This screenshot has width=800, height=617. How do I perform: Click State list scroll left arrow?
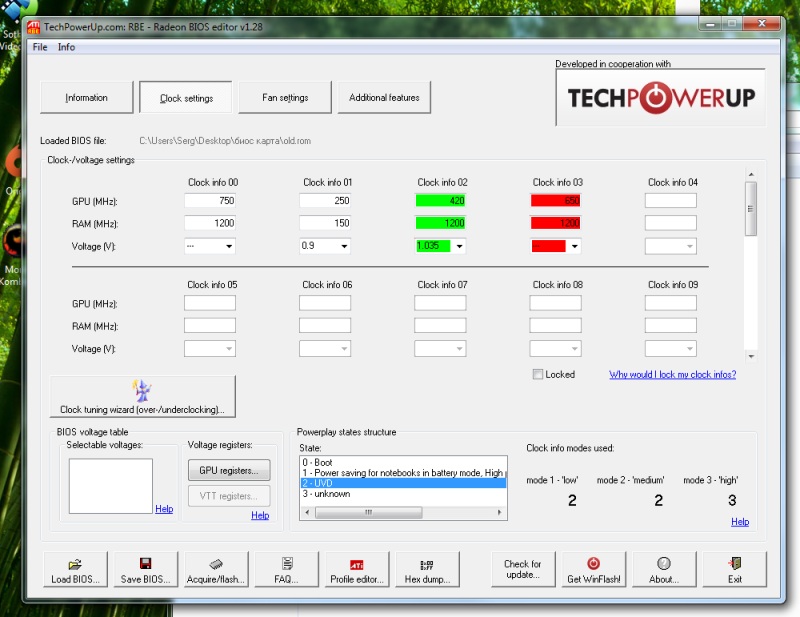point(307,512)
